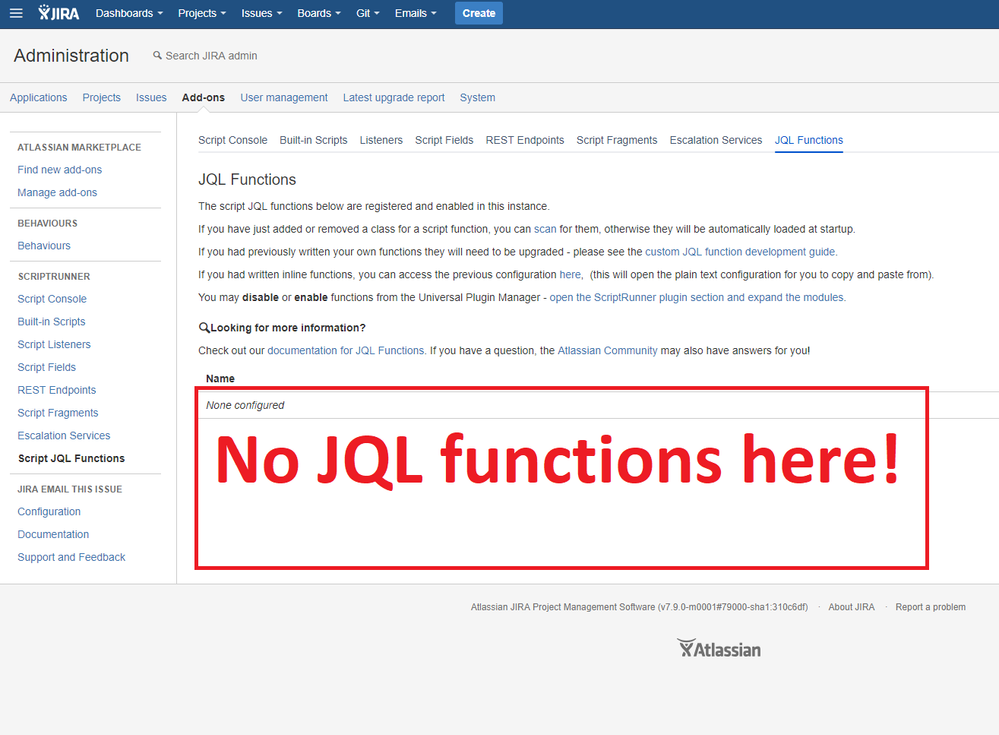Select Script JQL Functions in sidebar

[x=71, y=459]
